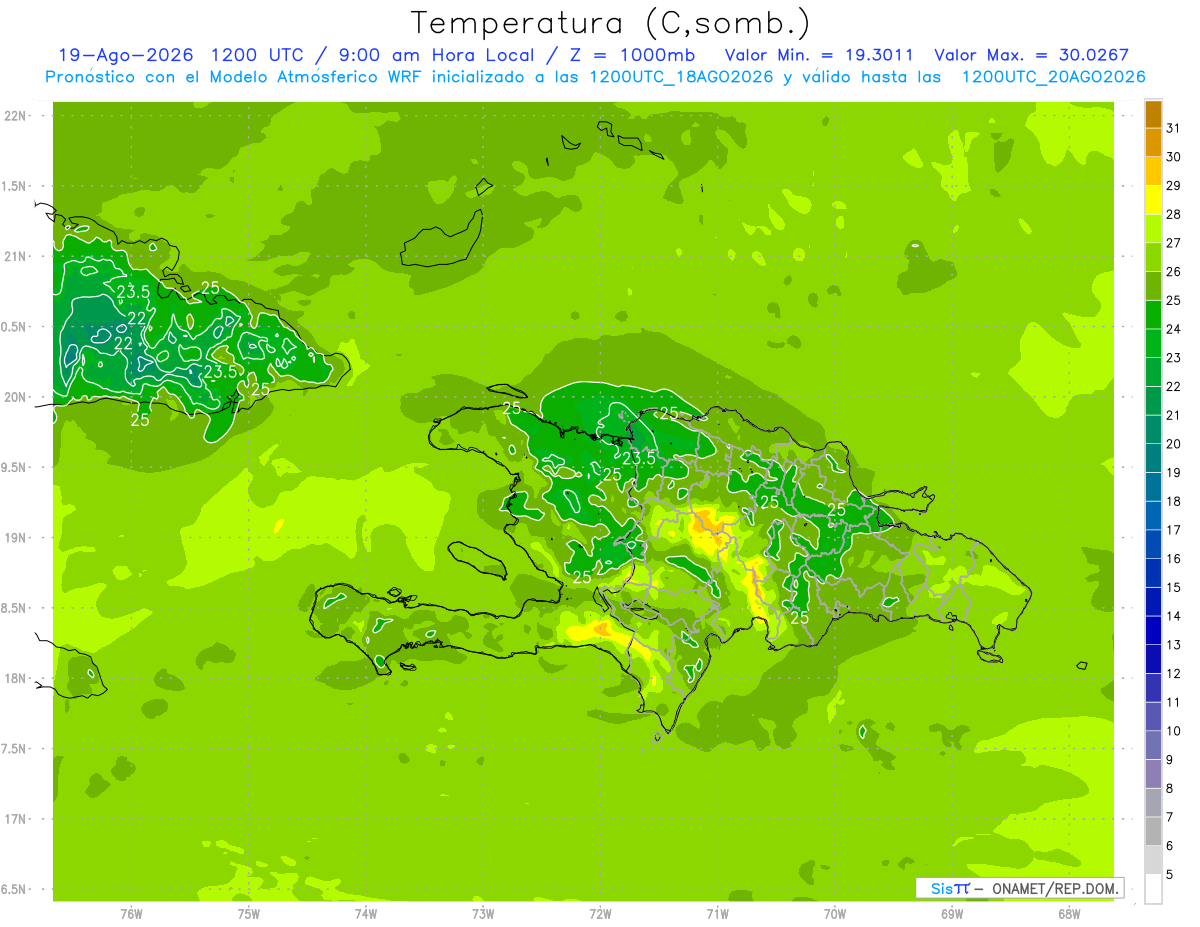Click the "19N" latitude label
The width and height of the screenshot is (1200, 927).
pos(15,538)
